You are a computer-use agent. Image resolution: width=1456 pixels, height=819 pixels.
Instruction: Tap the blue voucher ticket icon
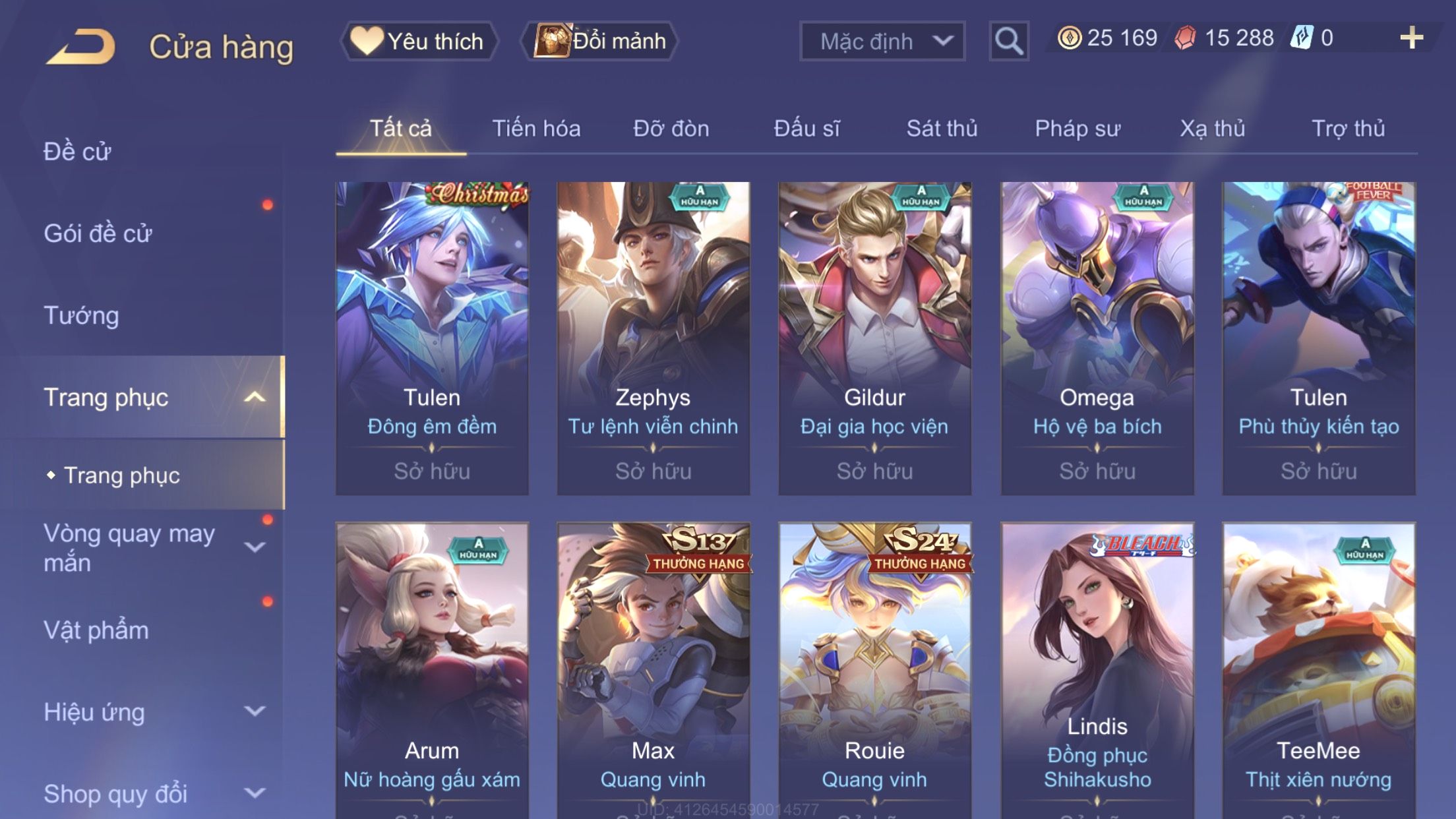coord(1302,38)
